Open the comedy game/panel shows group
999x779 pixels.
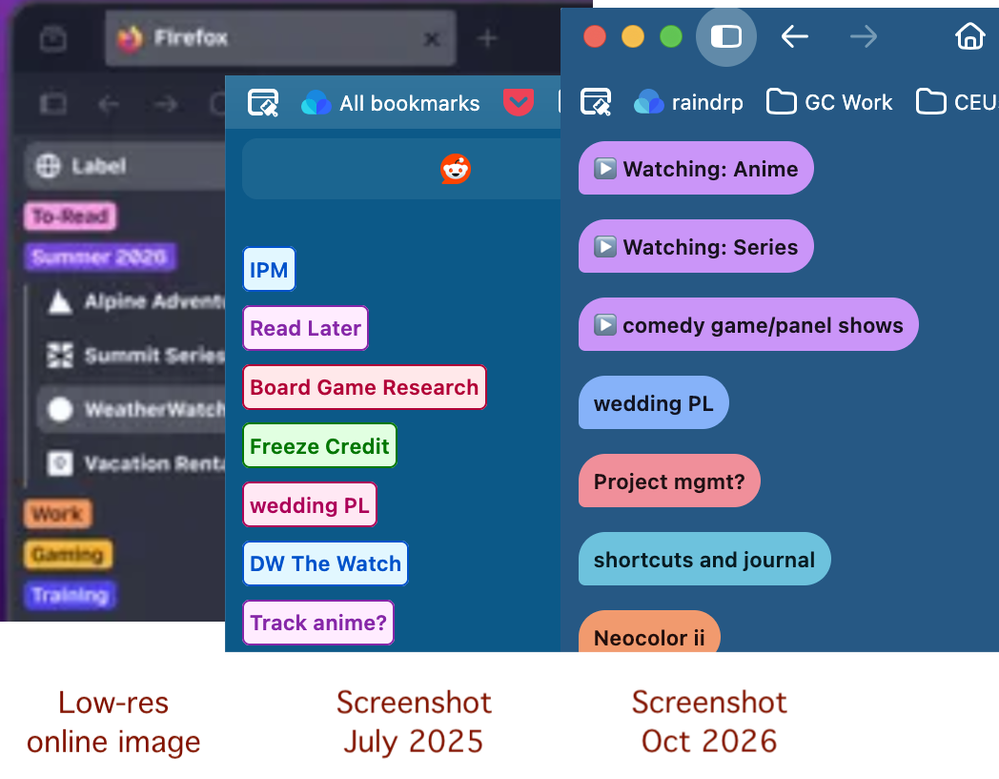[x=748, y=324]
